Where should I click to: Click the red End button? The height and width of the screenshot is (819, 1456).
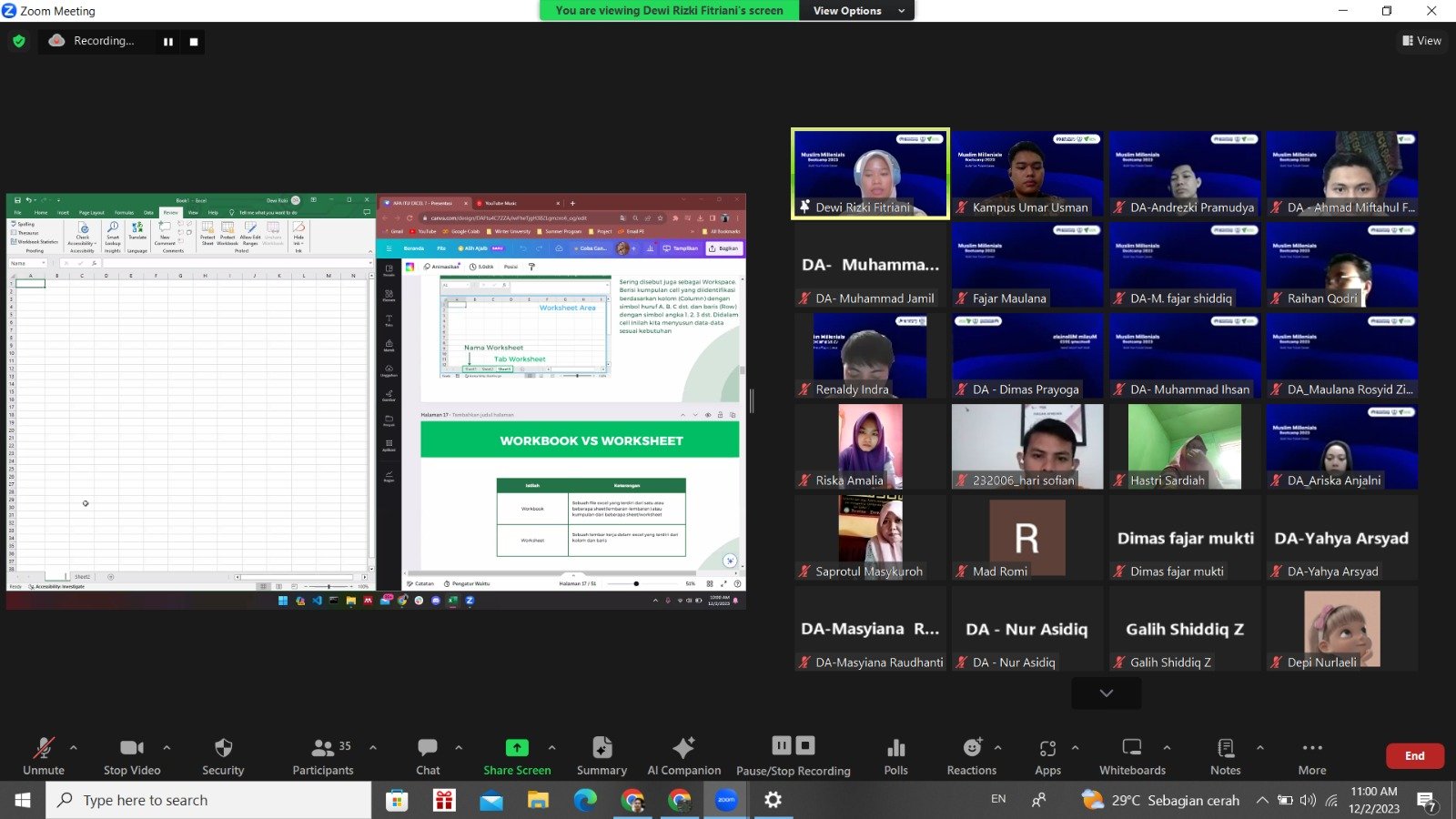coord(1414,756)
